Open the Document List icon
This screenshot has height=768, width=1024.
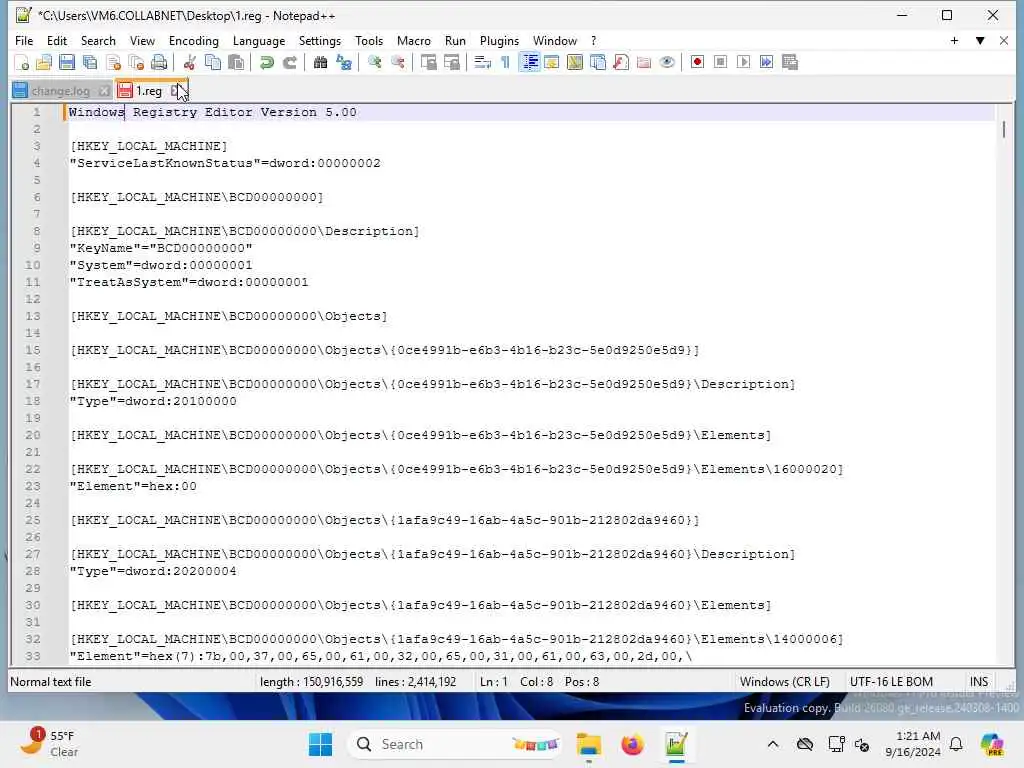[598, 62]
